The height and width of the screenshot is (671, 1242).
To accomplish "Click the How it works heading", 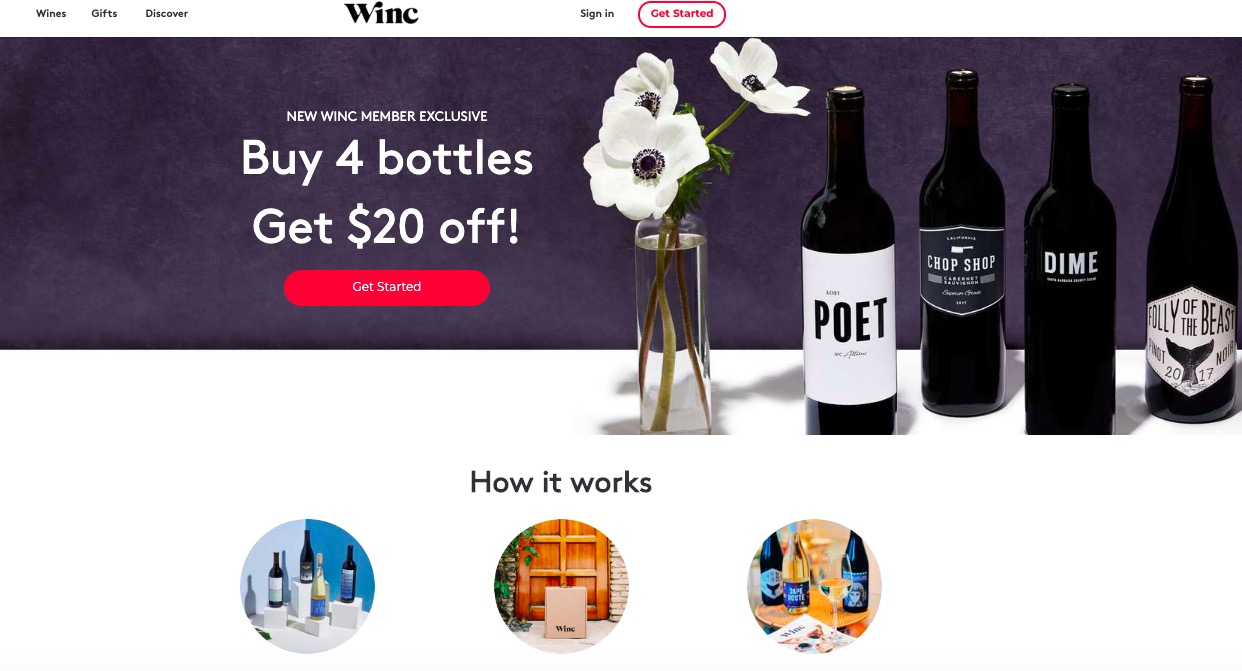I will 561,483.
